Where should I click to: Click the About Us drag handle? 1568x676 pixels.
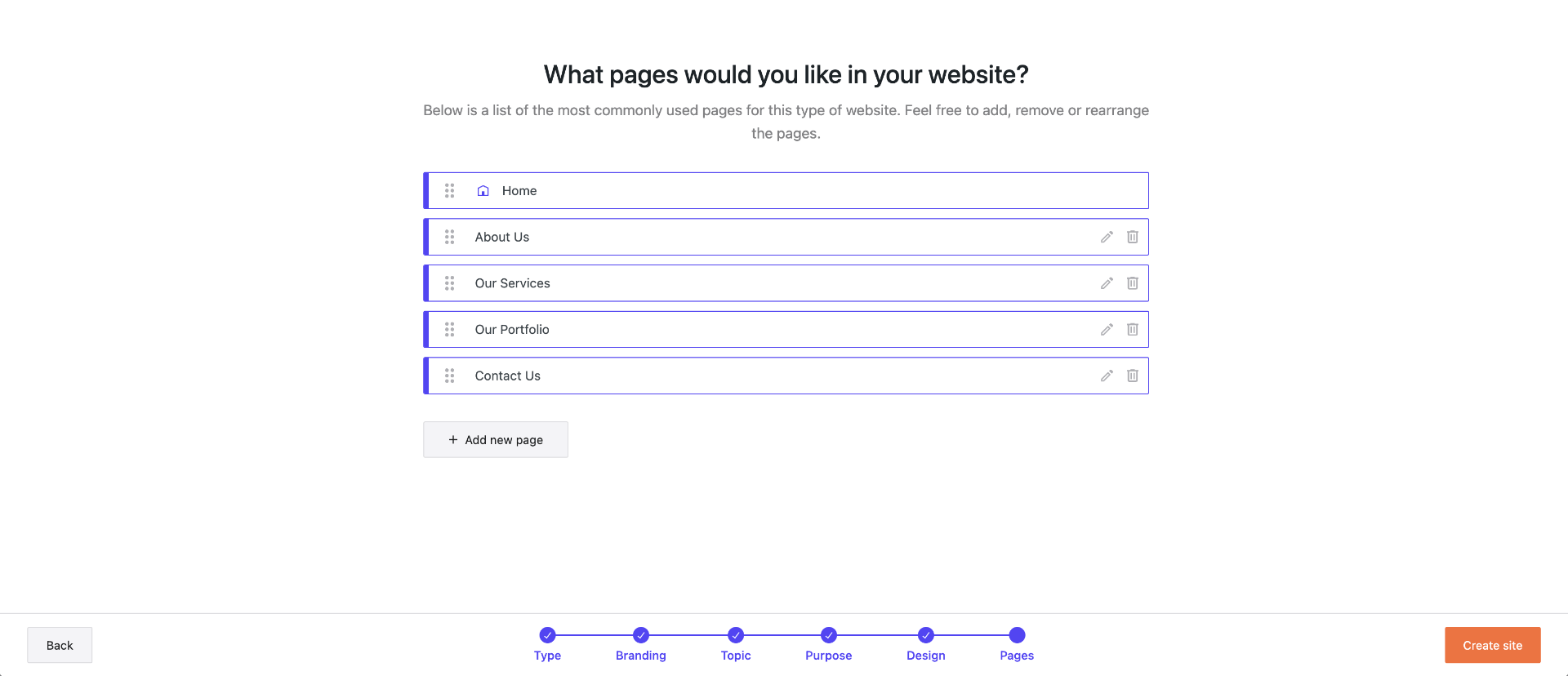(x=449, y=237)
